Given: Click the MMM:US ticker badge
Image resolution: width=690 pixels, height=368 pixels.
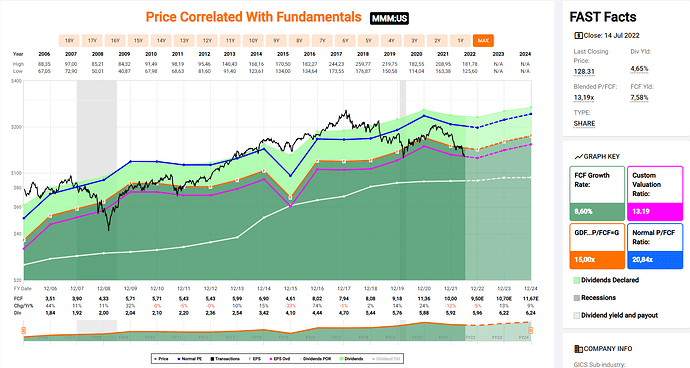Looking at the screenshot, I should (389, 18).
